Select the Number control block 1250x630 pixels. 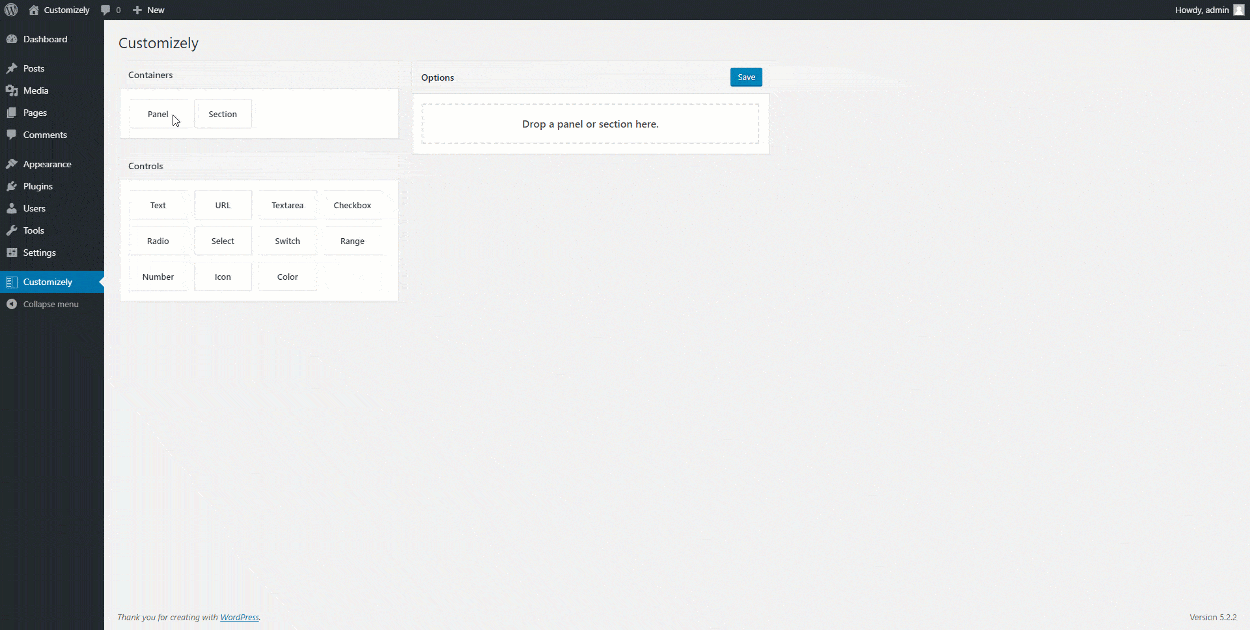pos(158,277)
